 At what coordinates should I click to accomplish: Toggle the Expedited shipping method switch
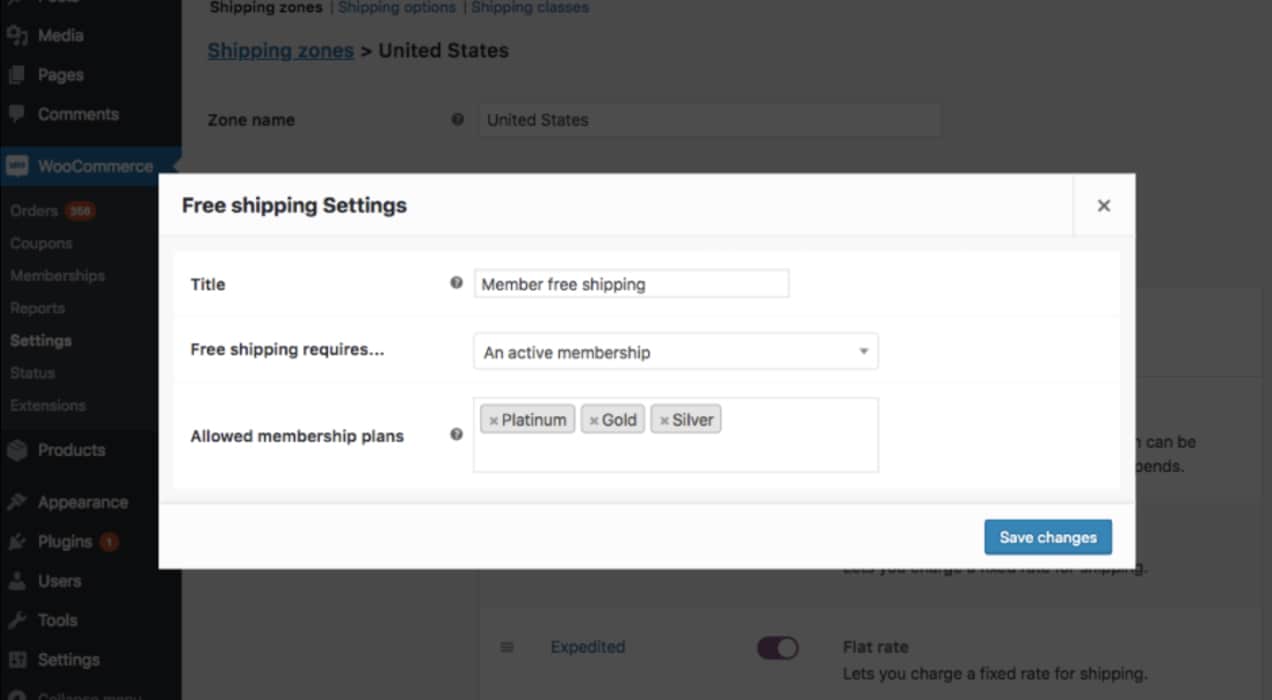tap(777, 648)
